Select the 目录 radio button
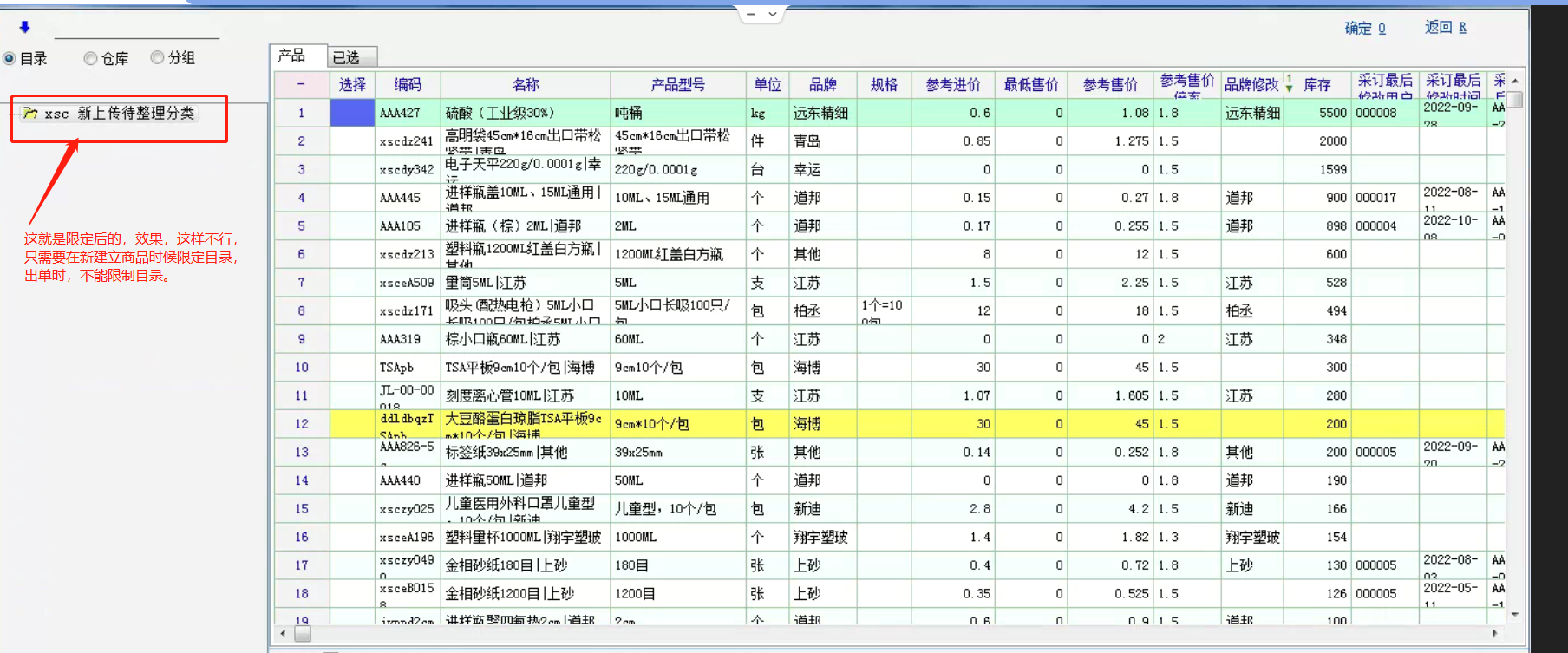This screenshot has height=653, width=1568. (10, 58)
